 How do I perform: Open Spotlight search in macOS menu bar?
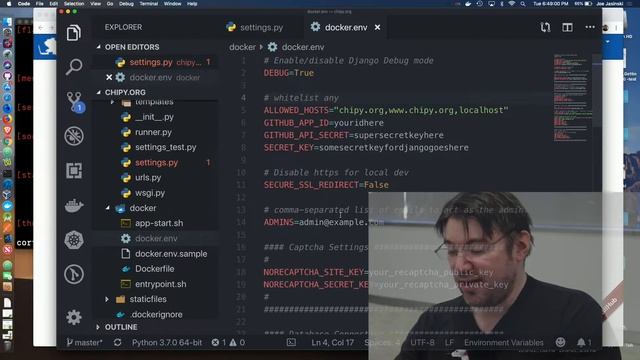(523, 4)
